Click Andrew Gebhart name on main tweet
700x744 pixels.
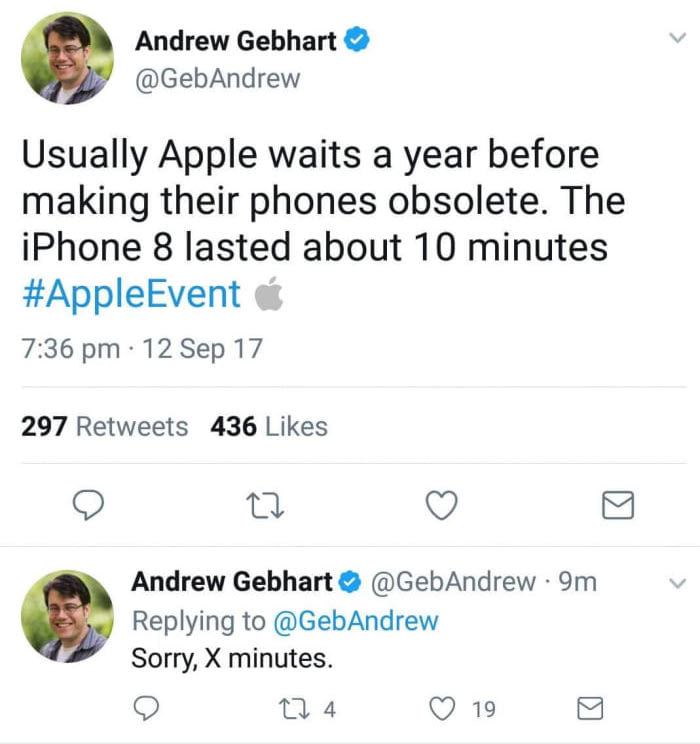click(x=236, y=41)
